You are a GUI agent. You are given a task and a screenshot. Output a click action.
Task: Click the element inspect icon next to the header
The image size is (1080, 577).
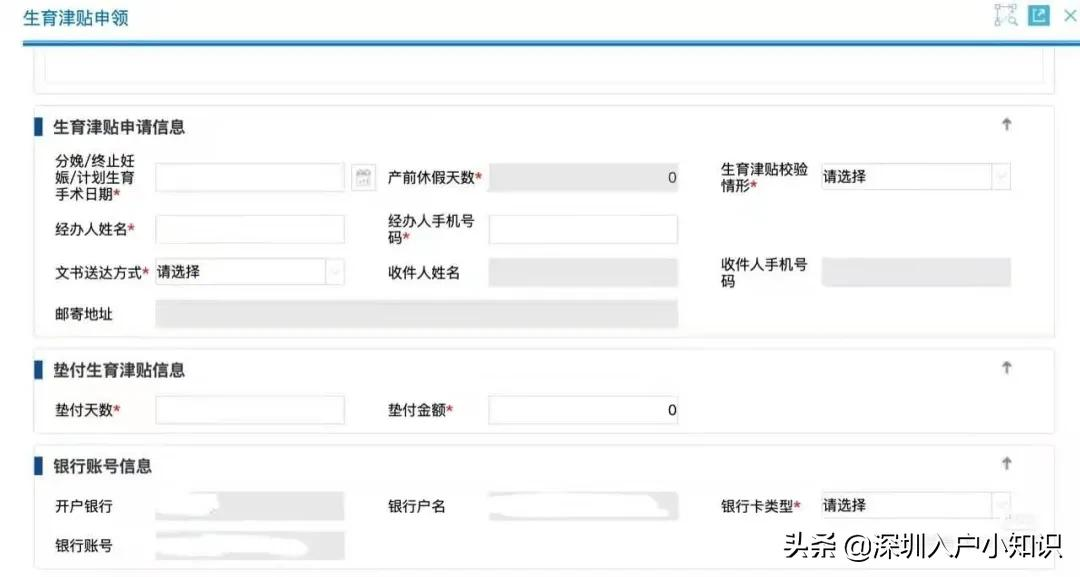(1005, 15)
